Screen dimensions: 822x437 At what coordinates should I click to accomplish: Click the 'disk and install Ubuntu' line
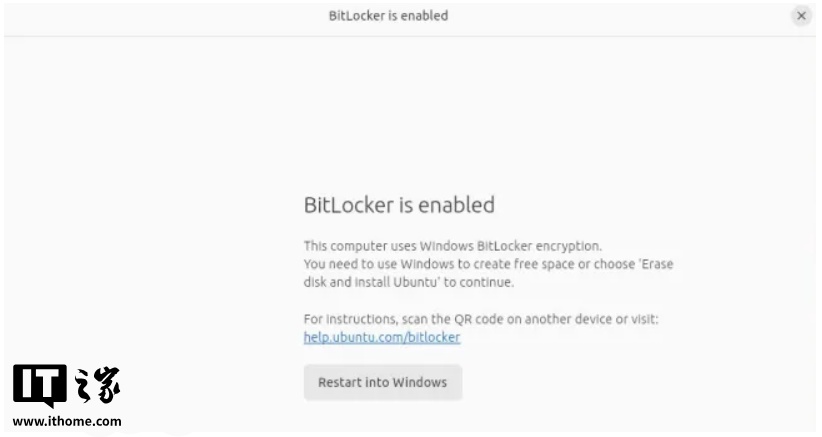408,282
